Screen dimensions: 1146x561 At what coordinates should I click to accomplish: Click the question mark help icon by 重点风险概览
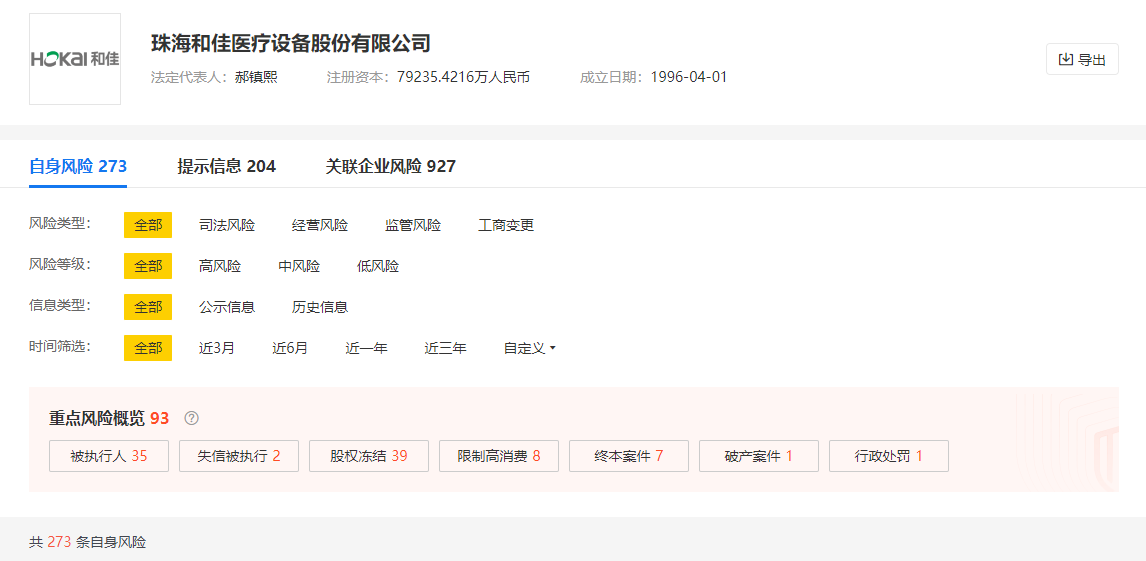(191, 419)
